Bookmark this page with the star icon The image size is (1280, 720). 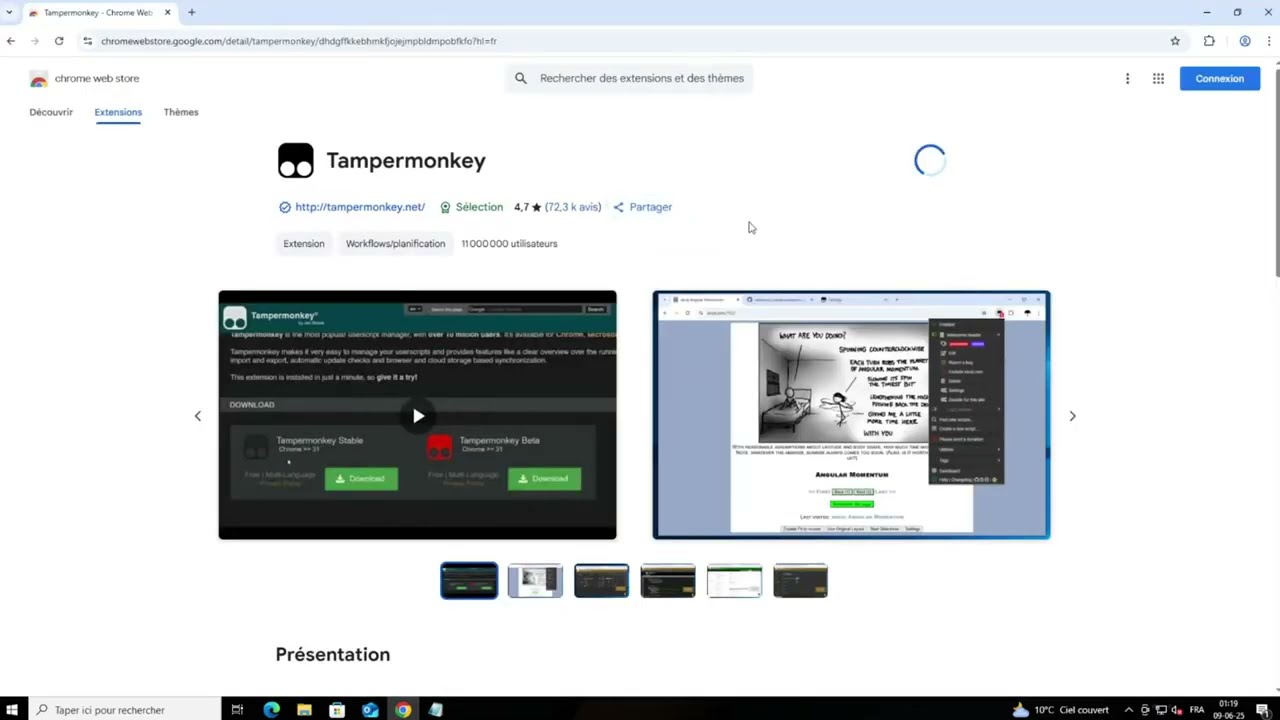pos(1175,41)
